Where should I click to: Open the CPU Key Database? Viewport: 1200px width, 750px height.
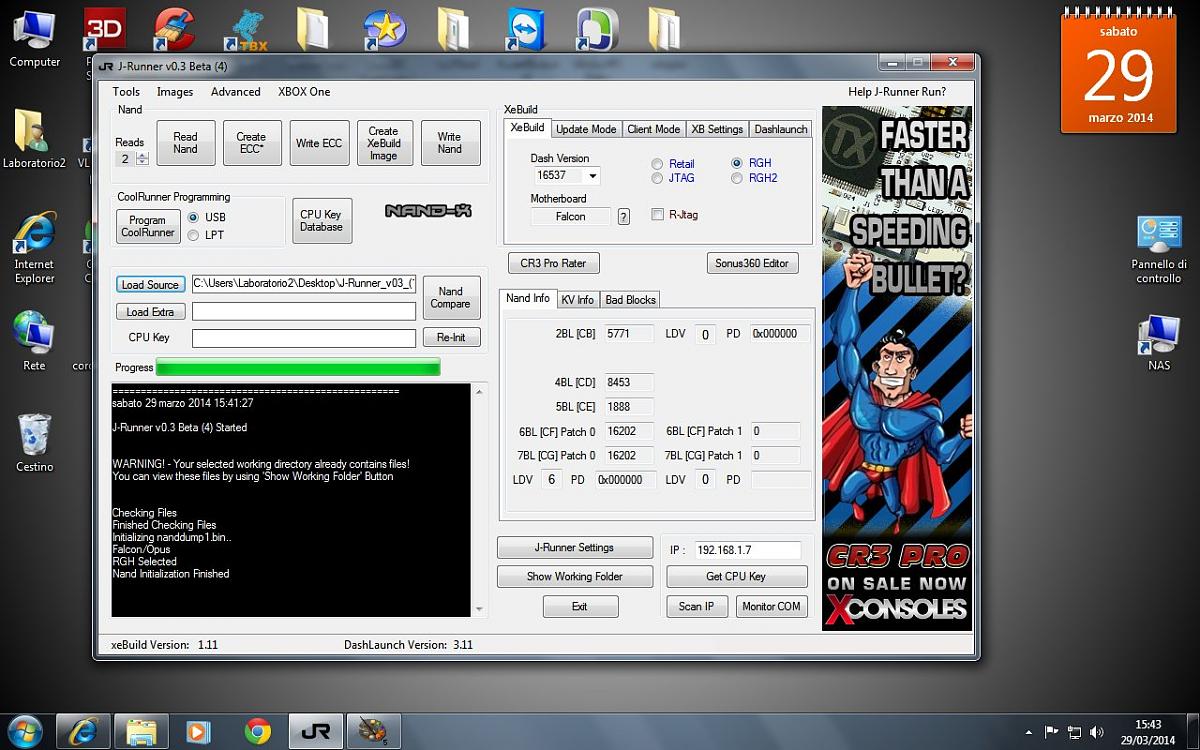point(321,220)
